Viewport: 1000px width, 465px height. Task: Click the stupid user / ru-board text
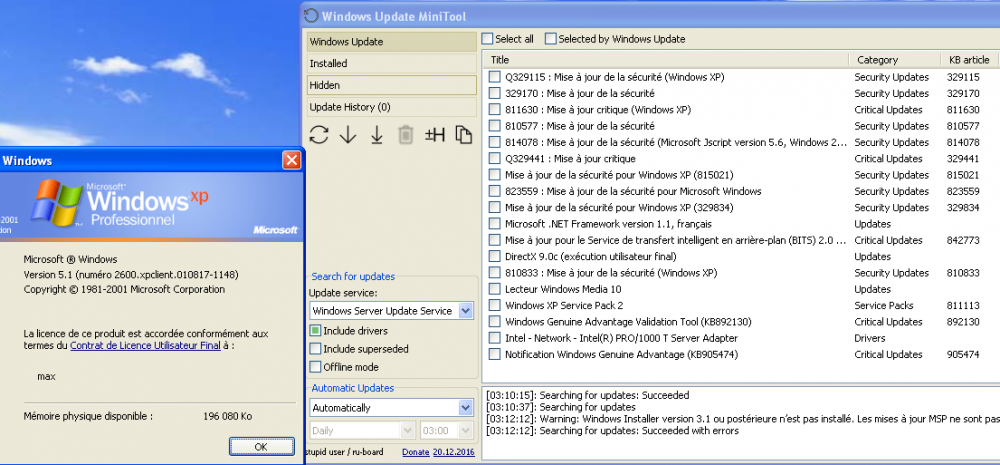(x=345, y=452)
